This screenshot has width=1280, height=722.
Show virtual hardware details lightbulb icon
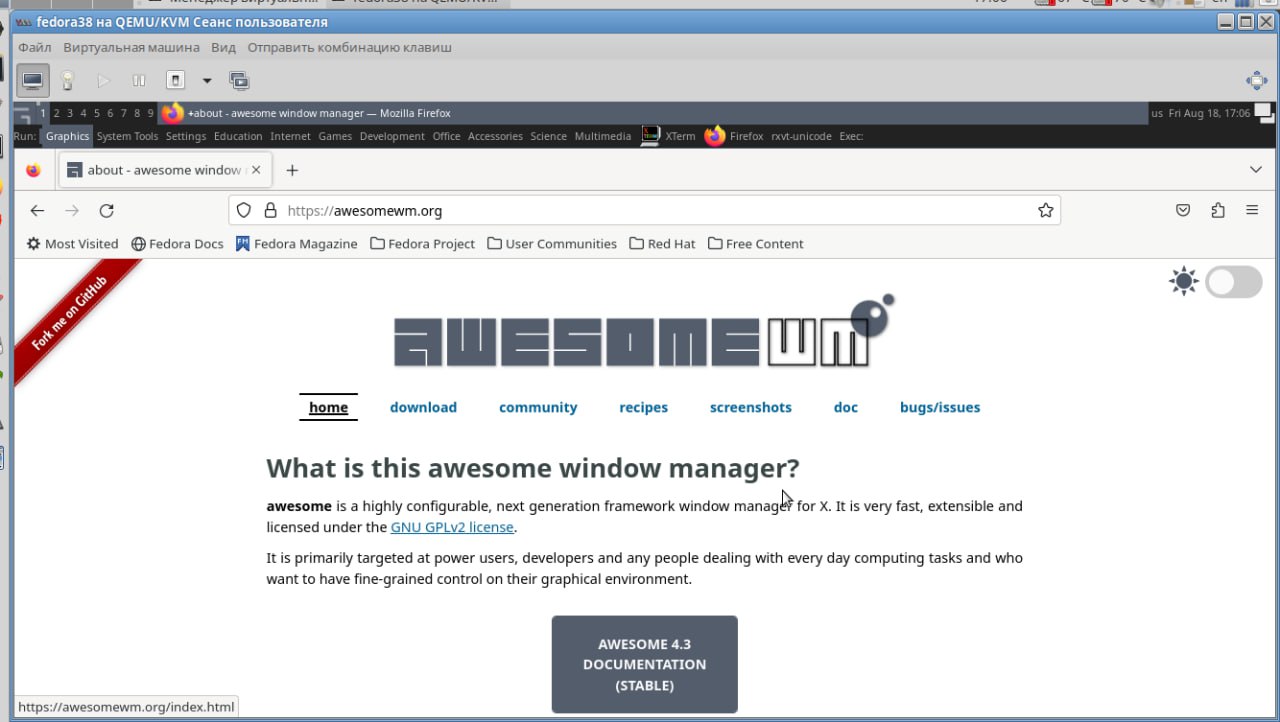[x=67, y=80]
